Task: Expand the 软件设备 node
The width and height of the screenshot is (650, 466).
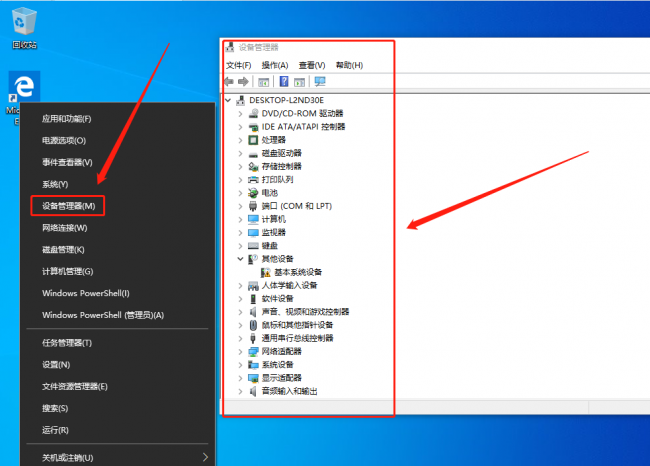Action: coord(240,299)
